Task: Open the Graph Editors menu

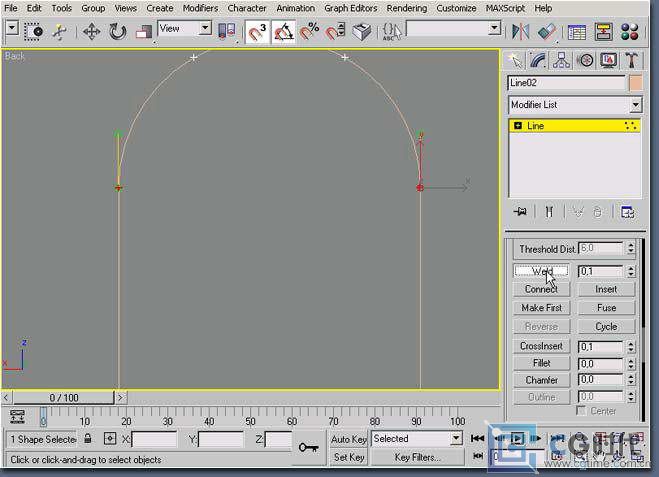Action: (x=351, y=8)
